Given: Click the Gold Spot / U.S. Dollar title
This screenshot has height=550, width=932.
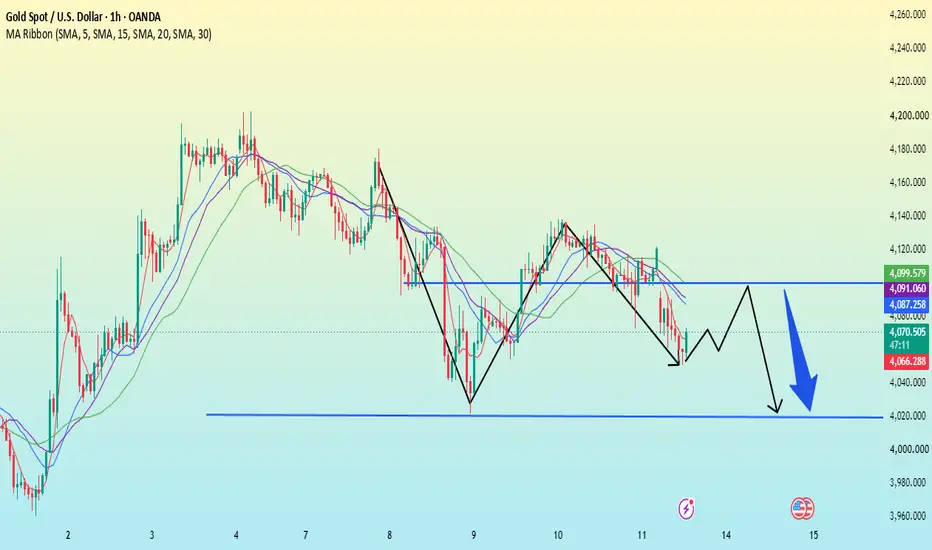Looking at the screenshot, I should 83,17.
